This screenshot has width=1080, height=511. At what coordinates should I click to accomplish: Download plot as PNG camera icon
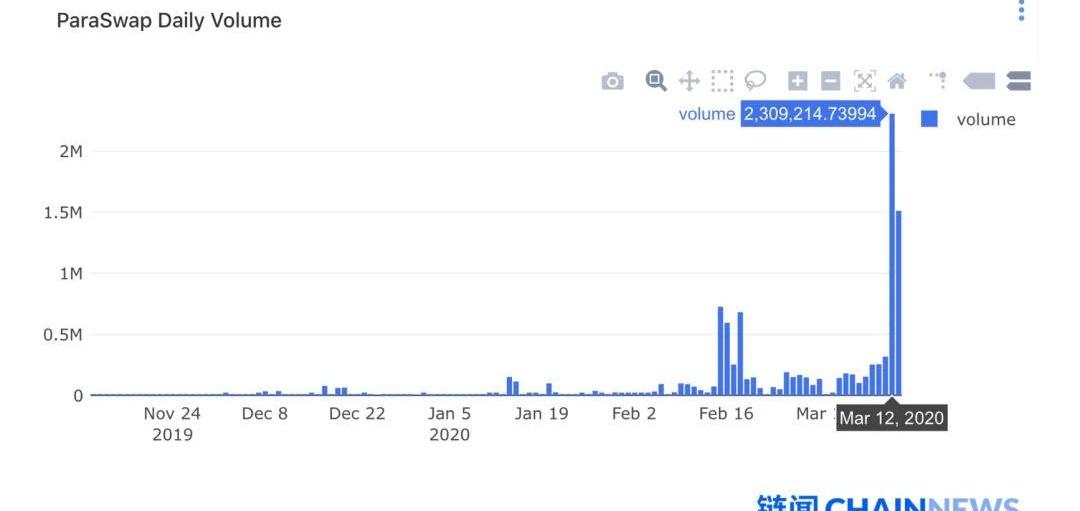point(612,82)
